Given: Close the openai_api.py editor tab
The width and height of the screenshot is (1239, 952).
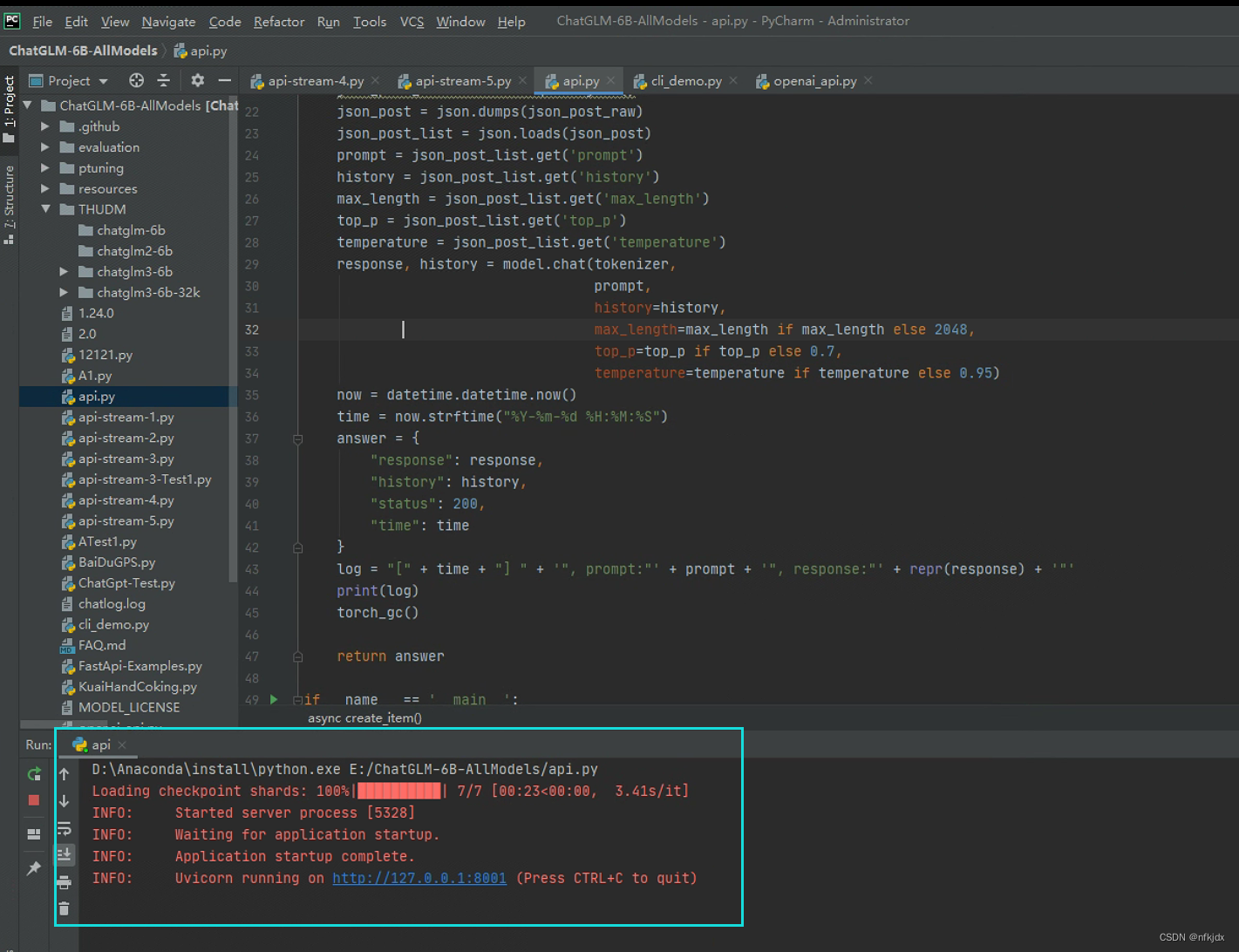Looking at the screenshot, I should point(868,80).
